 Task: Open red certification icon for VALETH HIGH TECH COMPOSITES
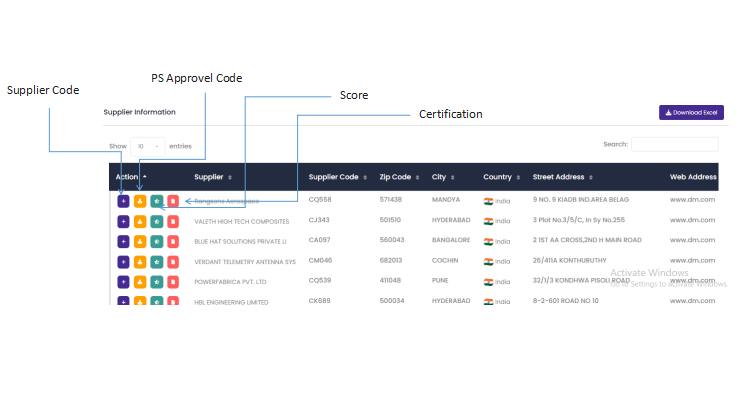(173, 221)
